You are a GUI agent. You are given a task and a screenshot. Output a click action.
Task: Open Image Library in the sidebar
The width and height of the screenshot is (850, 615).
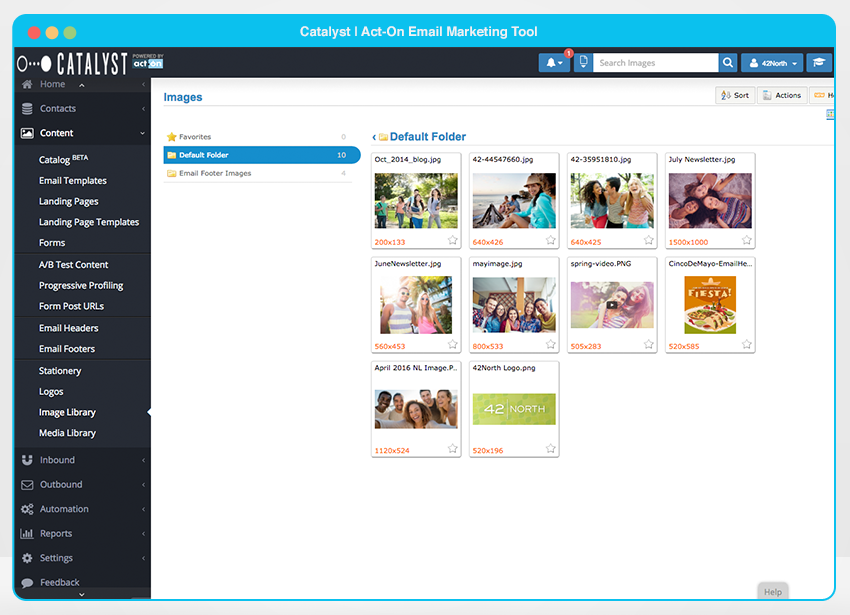67,413
